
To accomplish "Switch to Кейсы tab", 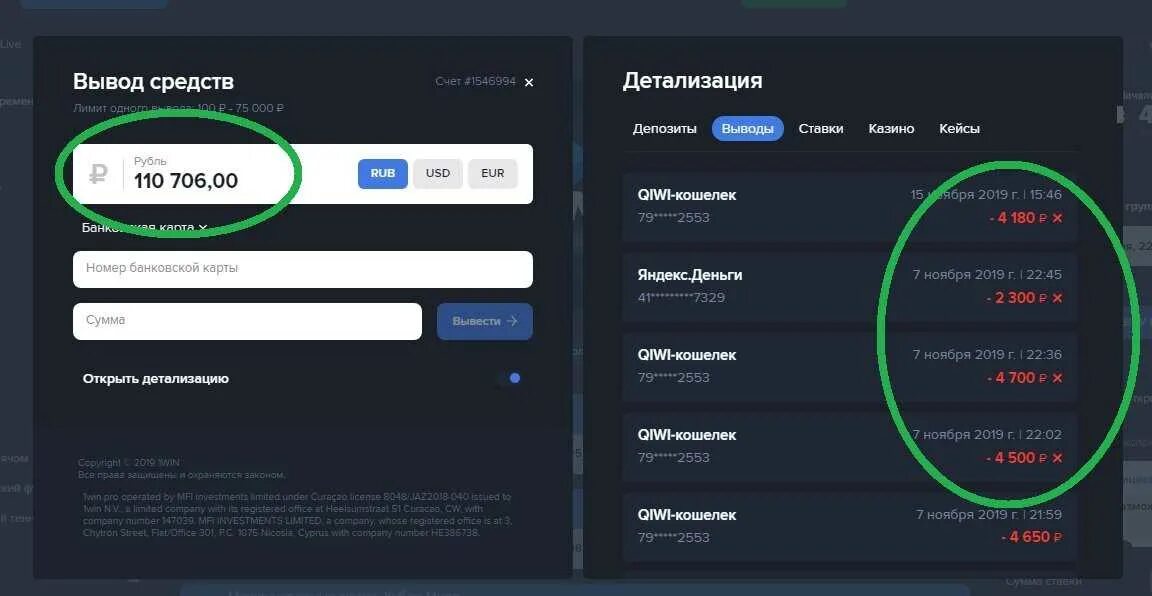I will (x=960, y=129).
